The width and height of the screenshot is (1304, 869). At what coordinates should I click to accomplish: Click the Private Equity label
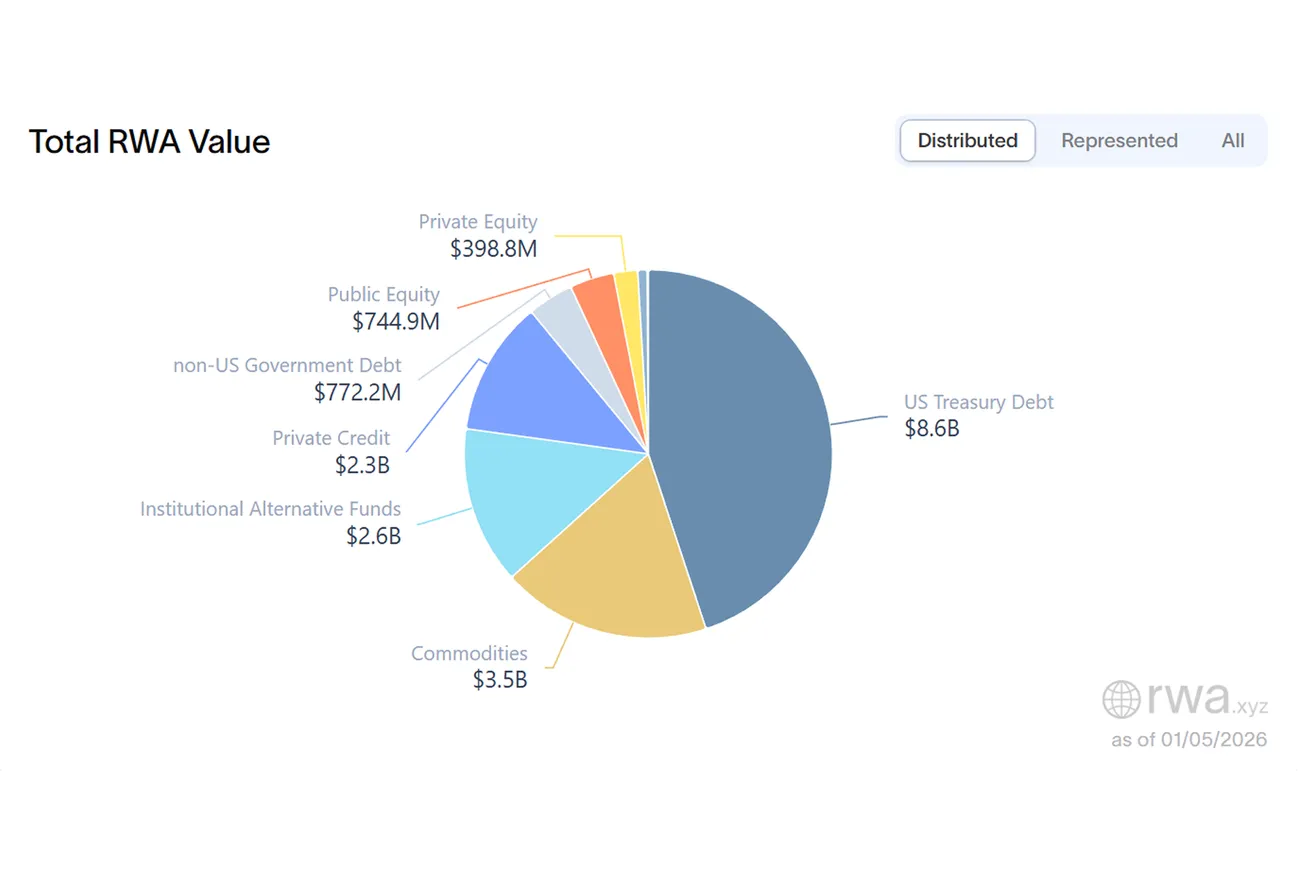477,222
